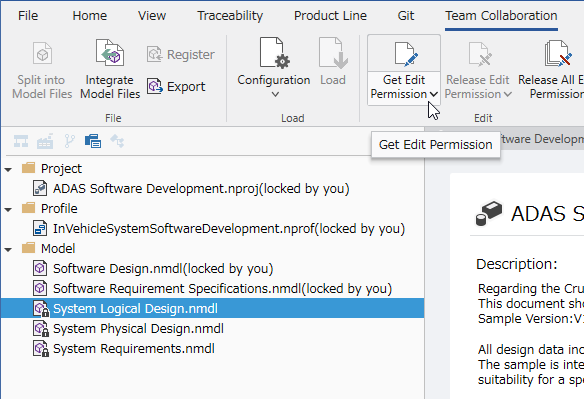Click the Integrate Model Files icon
Viewport: 584px width, 399px height.
110,53
